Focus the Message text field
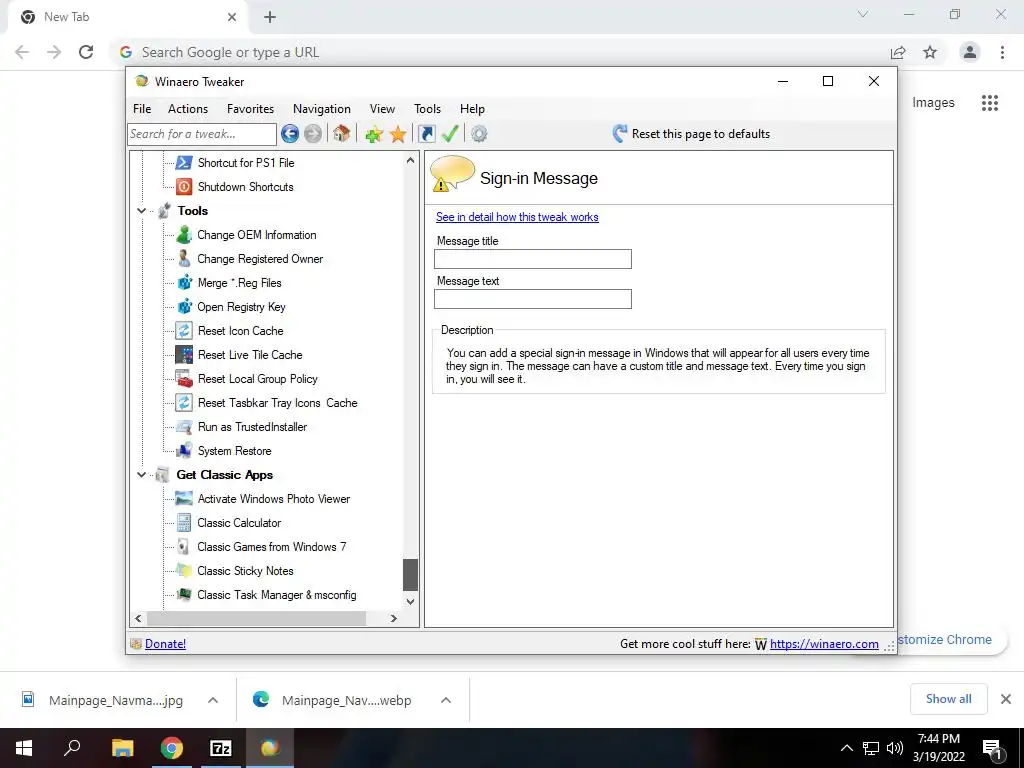The width and height of the screenshot is (1024, 768). pyautogui.click(x=533, y=299)
